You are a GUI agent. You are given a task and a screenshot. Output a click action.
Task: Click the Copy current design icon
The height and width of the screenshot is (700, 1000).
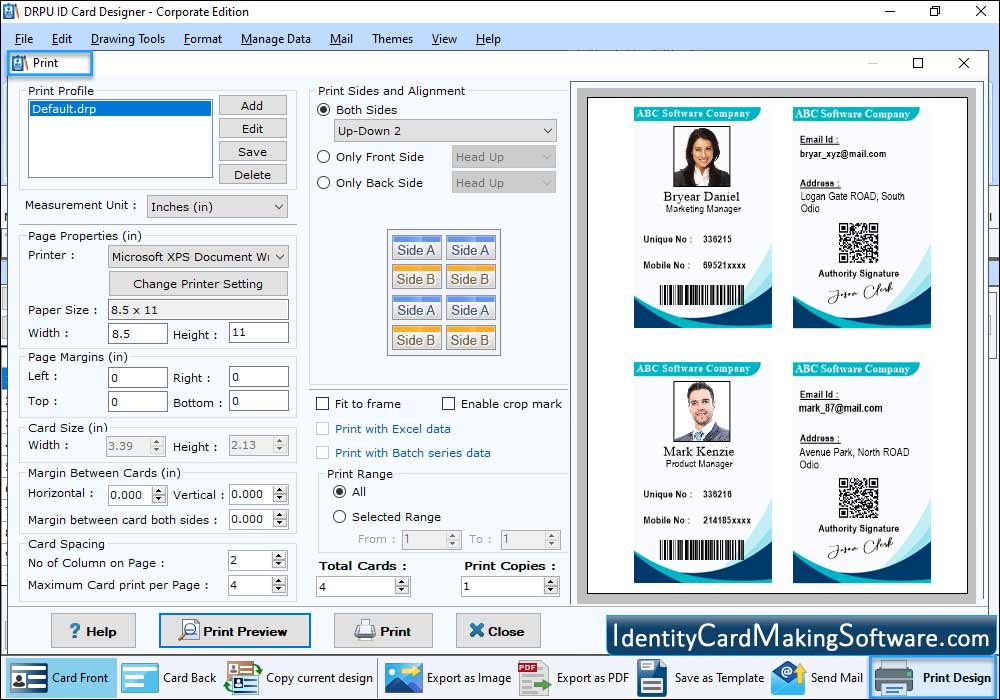(x=243, y=678)
